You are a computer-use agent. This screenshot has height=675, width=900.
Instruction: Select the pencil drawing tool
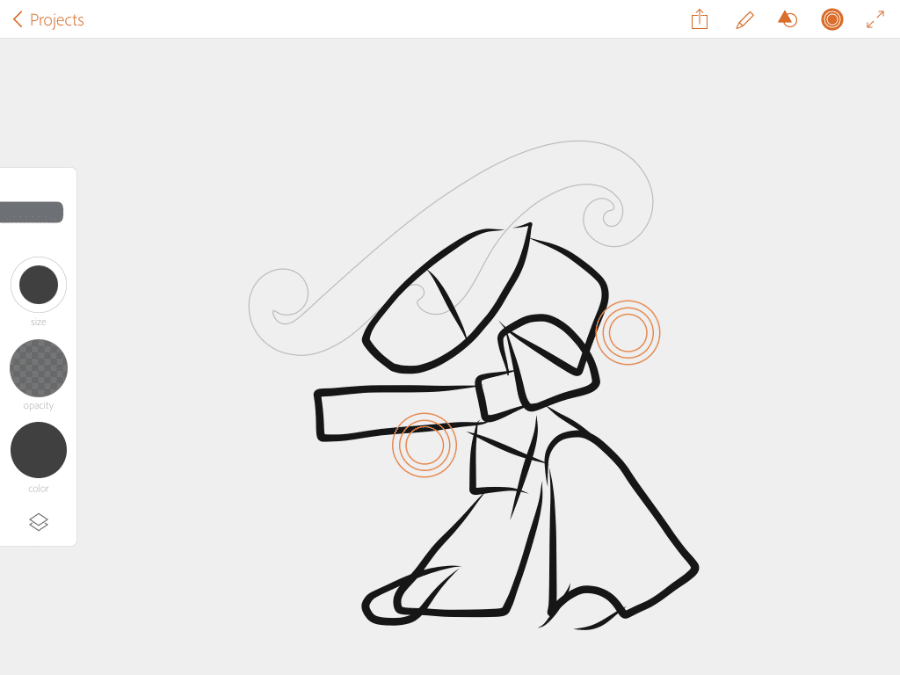pyautogui.click(x=744, y=20)
